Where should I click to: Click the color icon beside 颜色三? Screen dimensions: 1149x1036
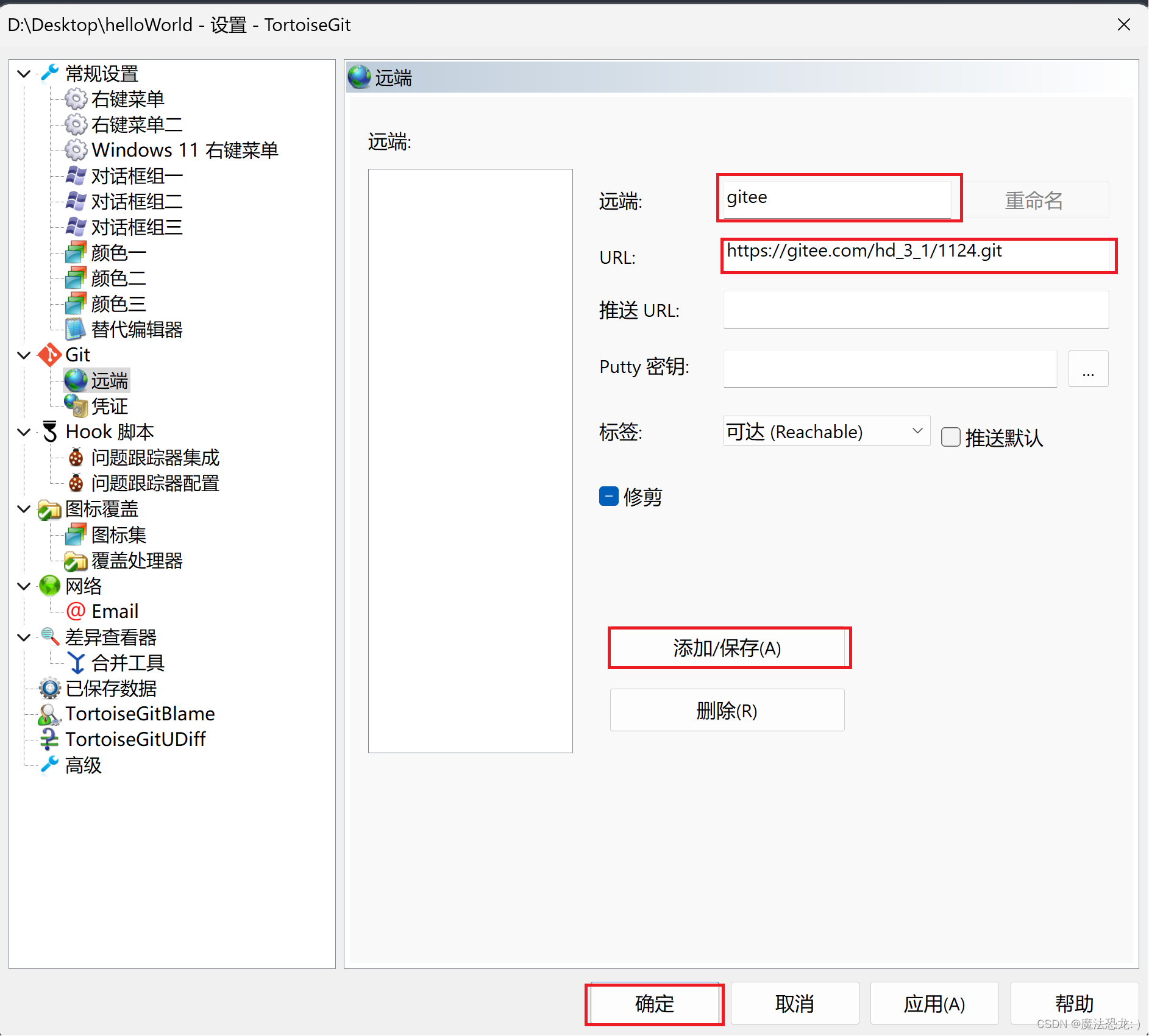[x=76, y=303]
